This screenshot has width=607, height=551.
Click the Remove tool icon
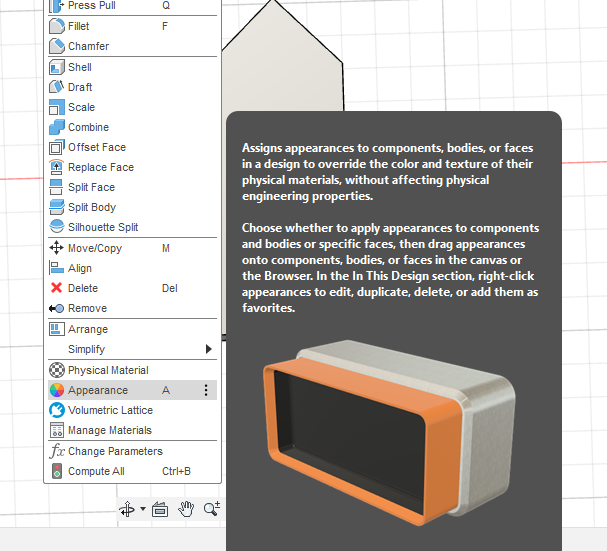coord(57,308)
